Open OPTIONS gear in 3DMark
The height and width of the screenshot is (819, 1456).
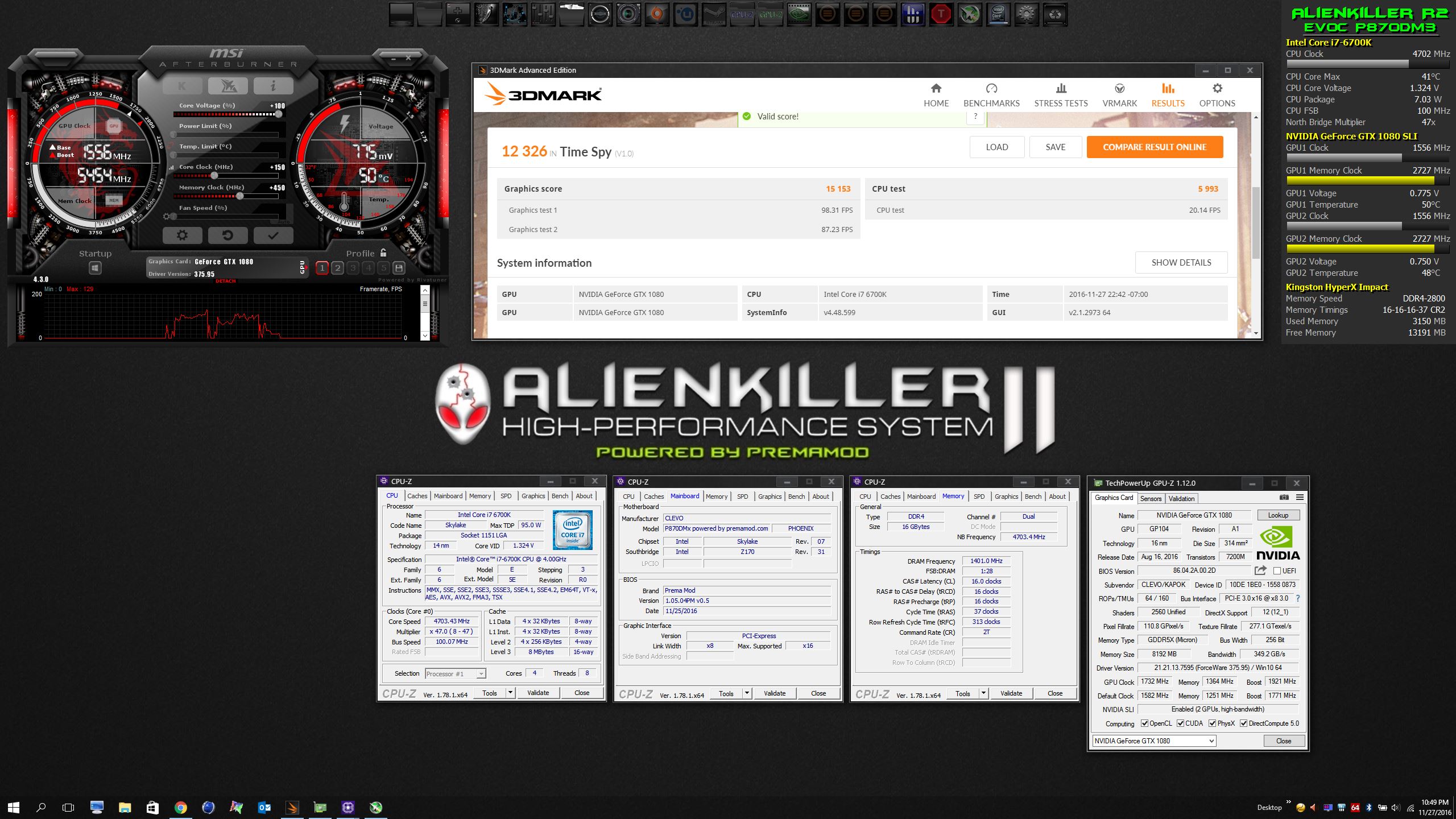1217,95
